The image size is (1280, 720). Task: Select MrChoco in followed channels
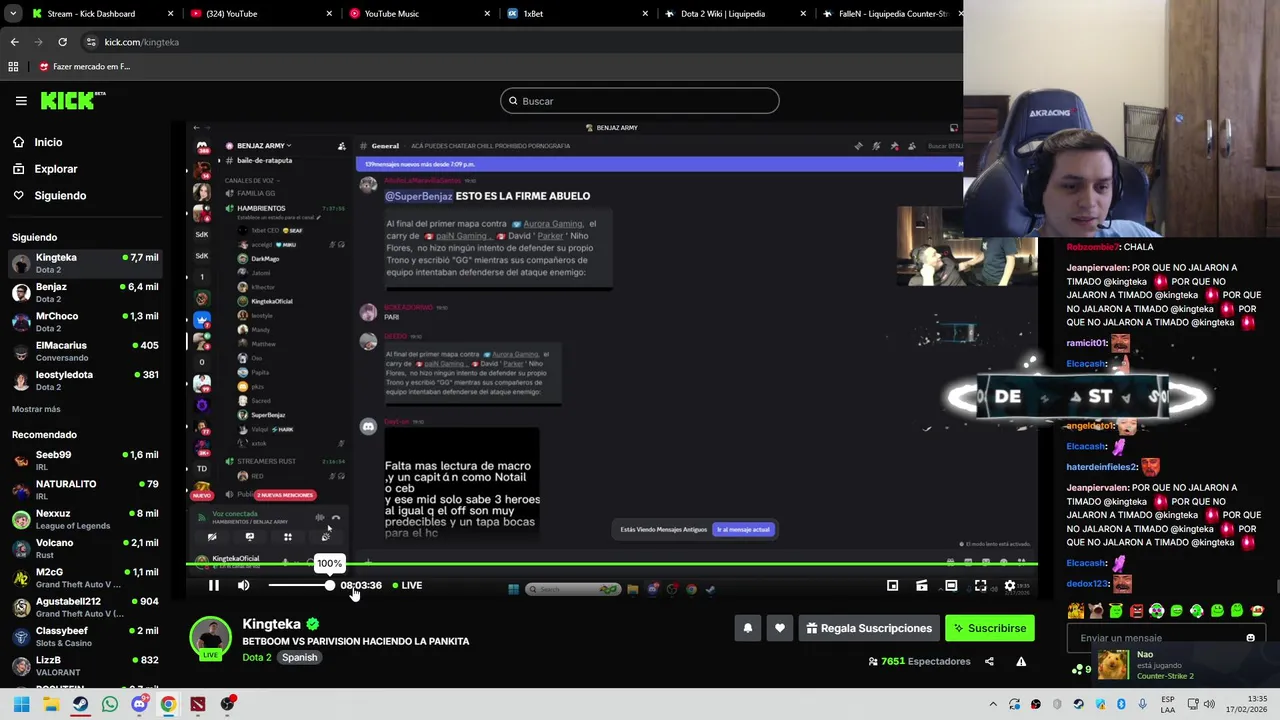[x=85, y=321]
